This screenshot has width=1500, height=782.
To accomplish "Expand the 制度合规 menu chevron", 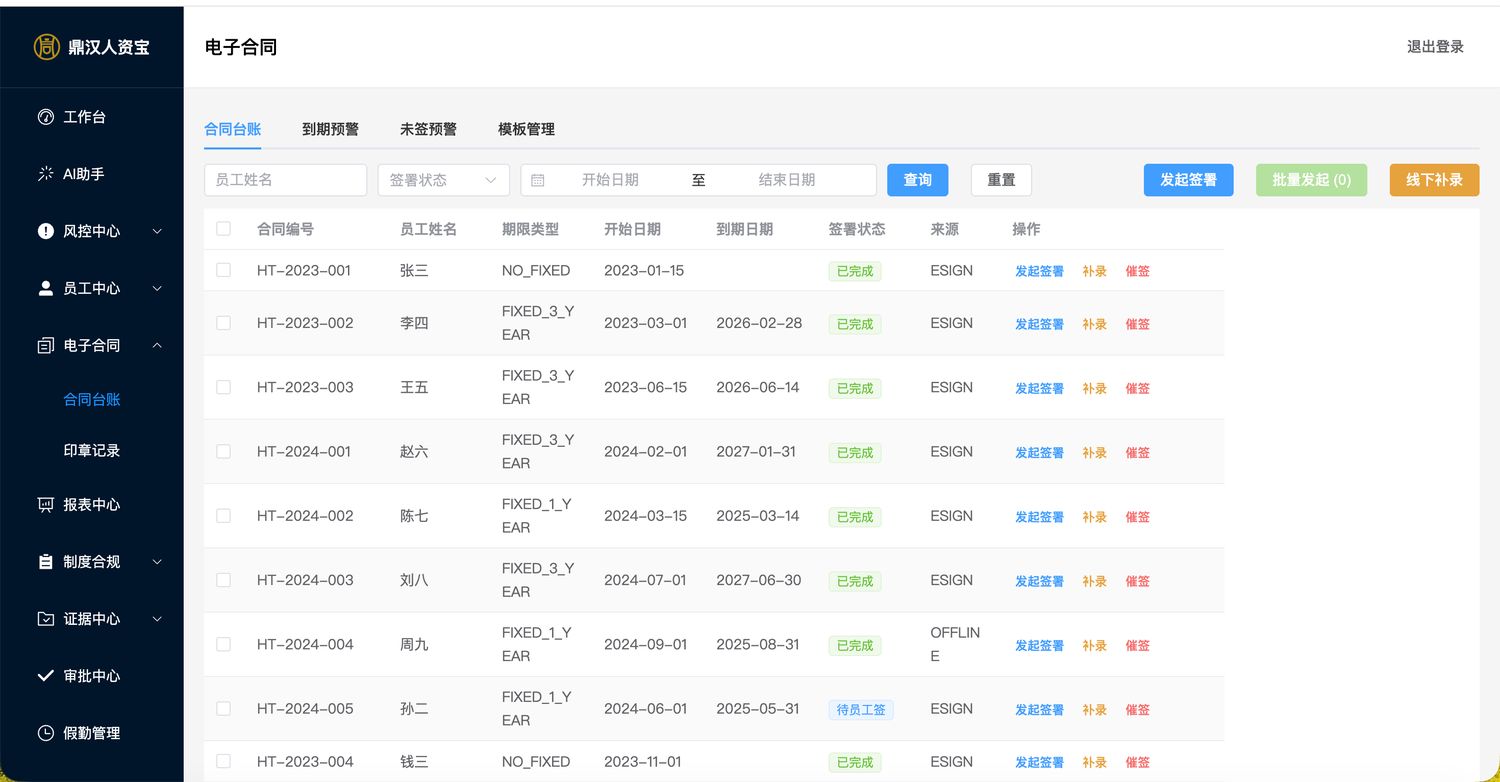I will click(x=157, y=562).
